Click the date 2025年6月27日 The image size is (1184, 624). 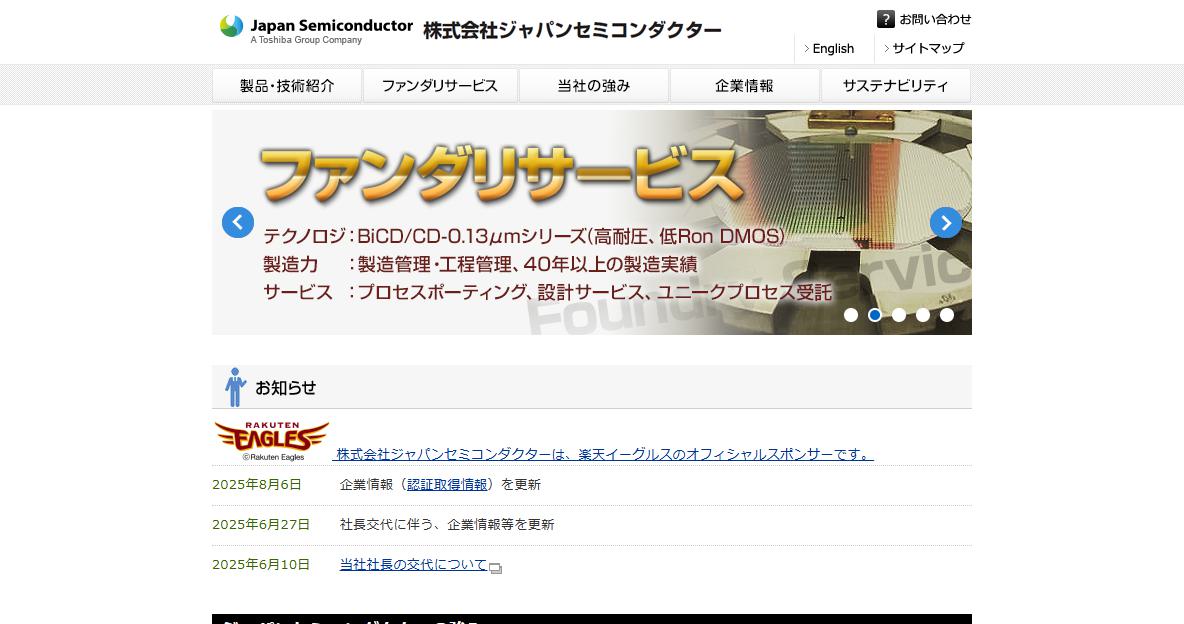tap(261, 524)
